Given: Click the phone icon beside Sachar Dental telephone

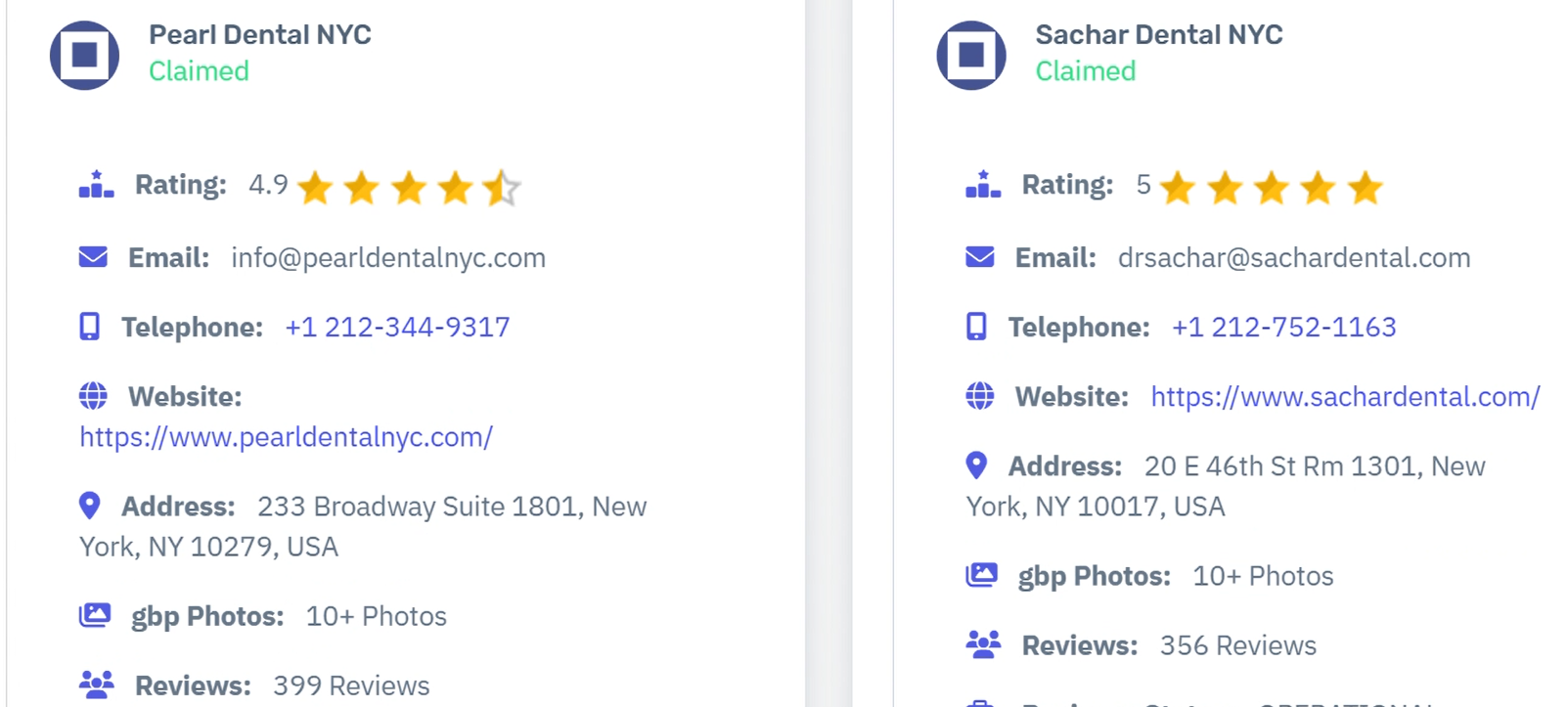Looking at the screenshot, I should (976, 327).
